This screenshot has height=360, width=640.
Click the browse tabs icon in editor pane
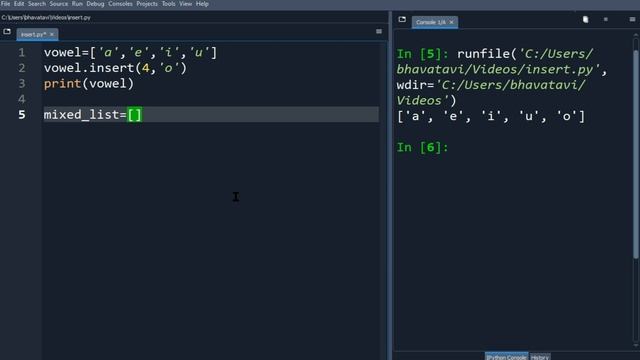[x=7, y=31]
